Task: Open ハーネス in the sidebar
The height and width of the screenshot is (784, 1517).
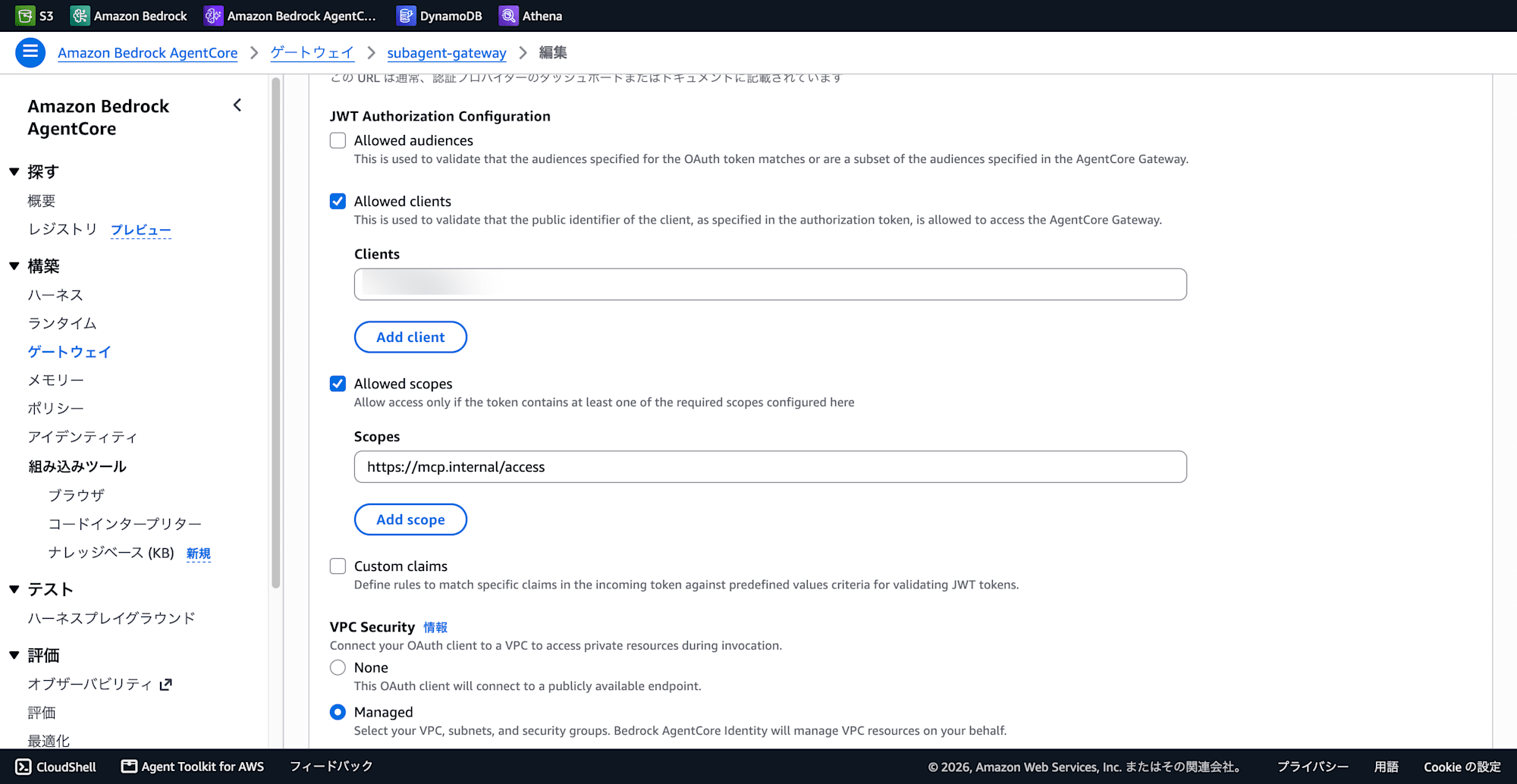Action: (x=55, y=295)
